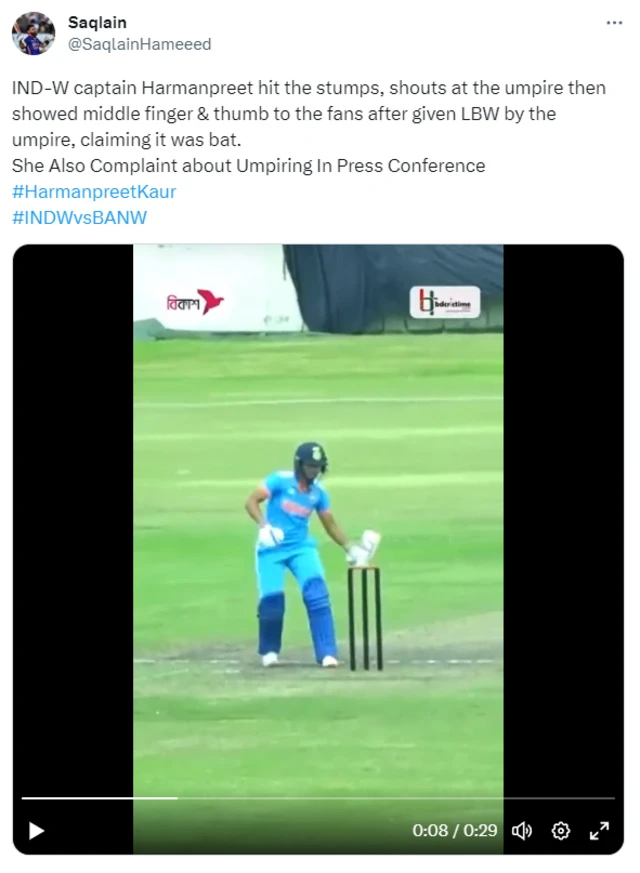Open the @SaqlainHameeed handle
Viewport: 640px width, 873px height.
(140, 44)
